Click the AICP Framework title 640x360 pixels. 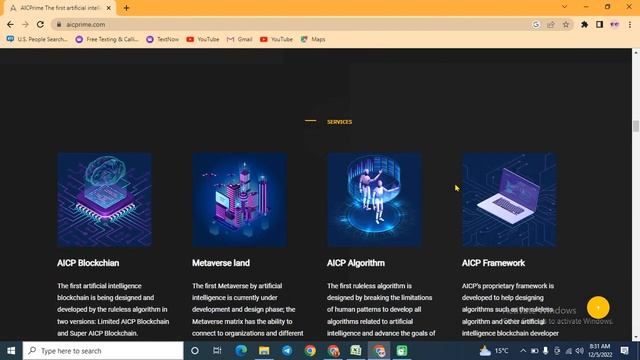click(493, 263)
